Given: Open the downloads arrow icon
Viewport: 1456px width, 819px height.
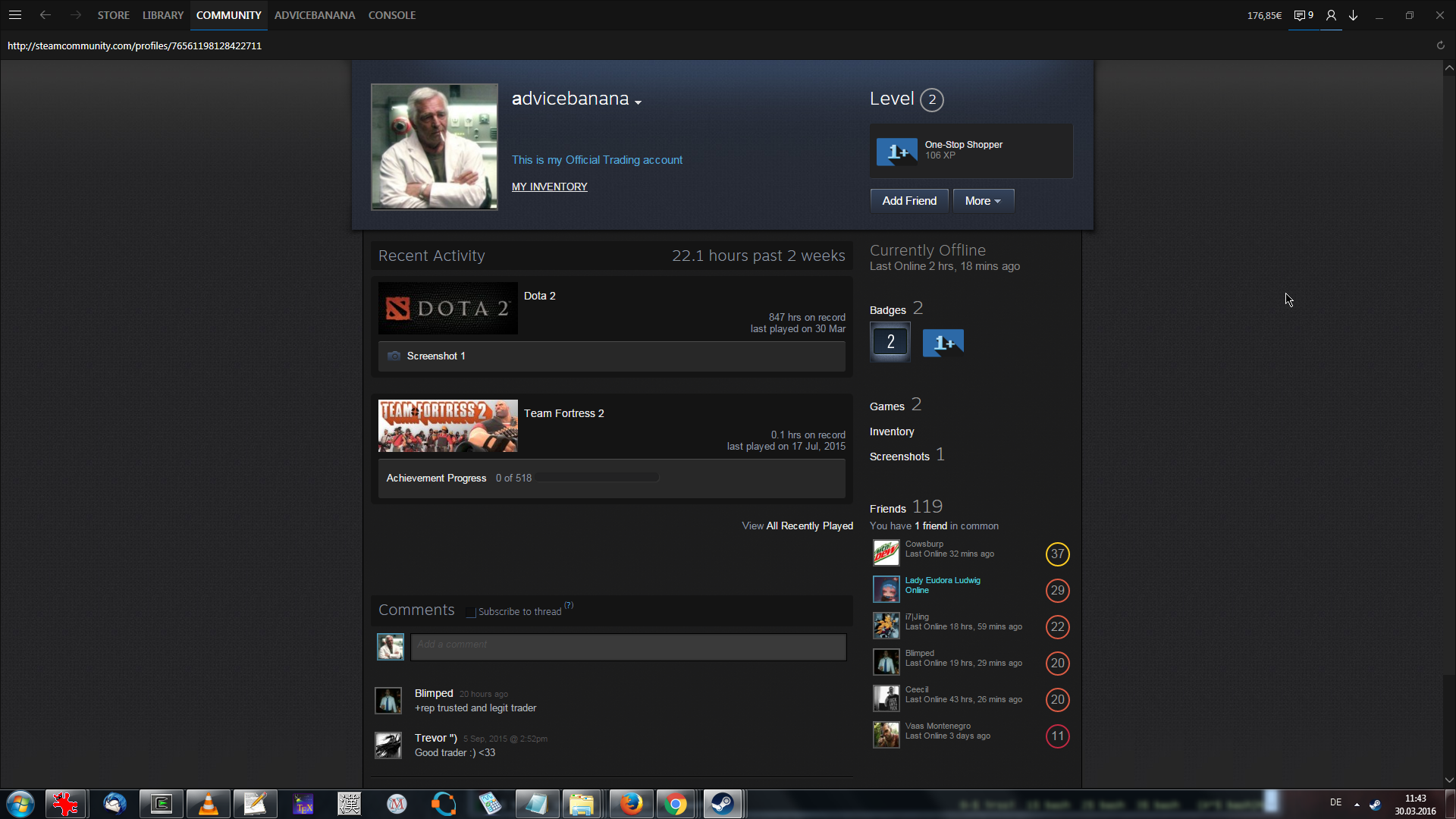Looking at the screenshot, I should (x=1354, y=15).
